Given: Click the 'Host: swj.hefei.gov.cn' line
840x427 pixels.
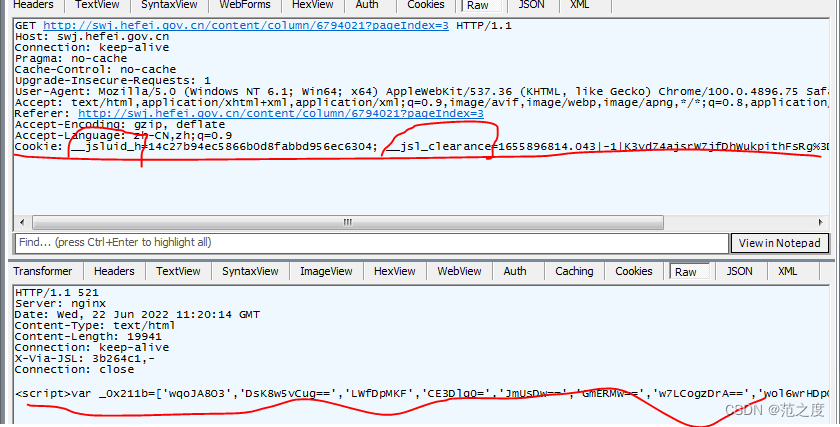Looking at the screenshot, I should (x=92, y=36).
